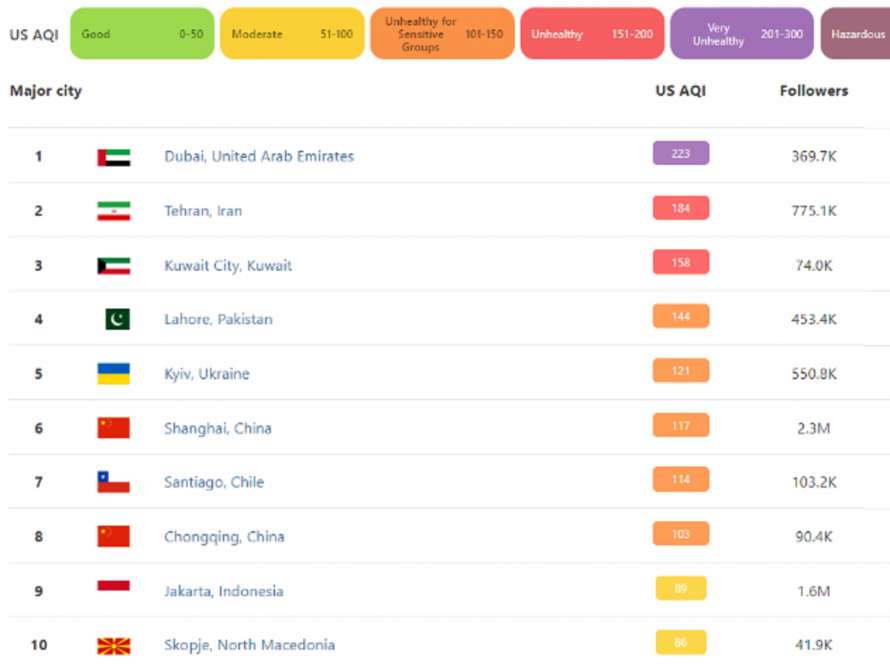Click the yellow Moderate 51-100 legend swatch
The width and height of the screenshot is (890, 668).
(x=292, y=33)
